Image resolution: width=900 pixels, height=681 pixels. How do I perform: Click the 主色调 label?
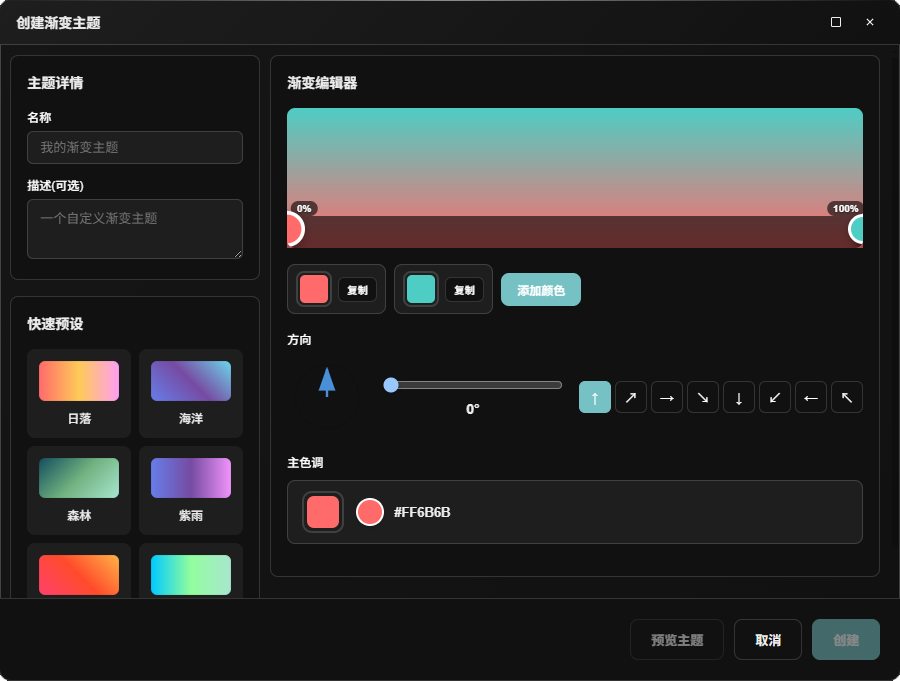click(305, 463)
